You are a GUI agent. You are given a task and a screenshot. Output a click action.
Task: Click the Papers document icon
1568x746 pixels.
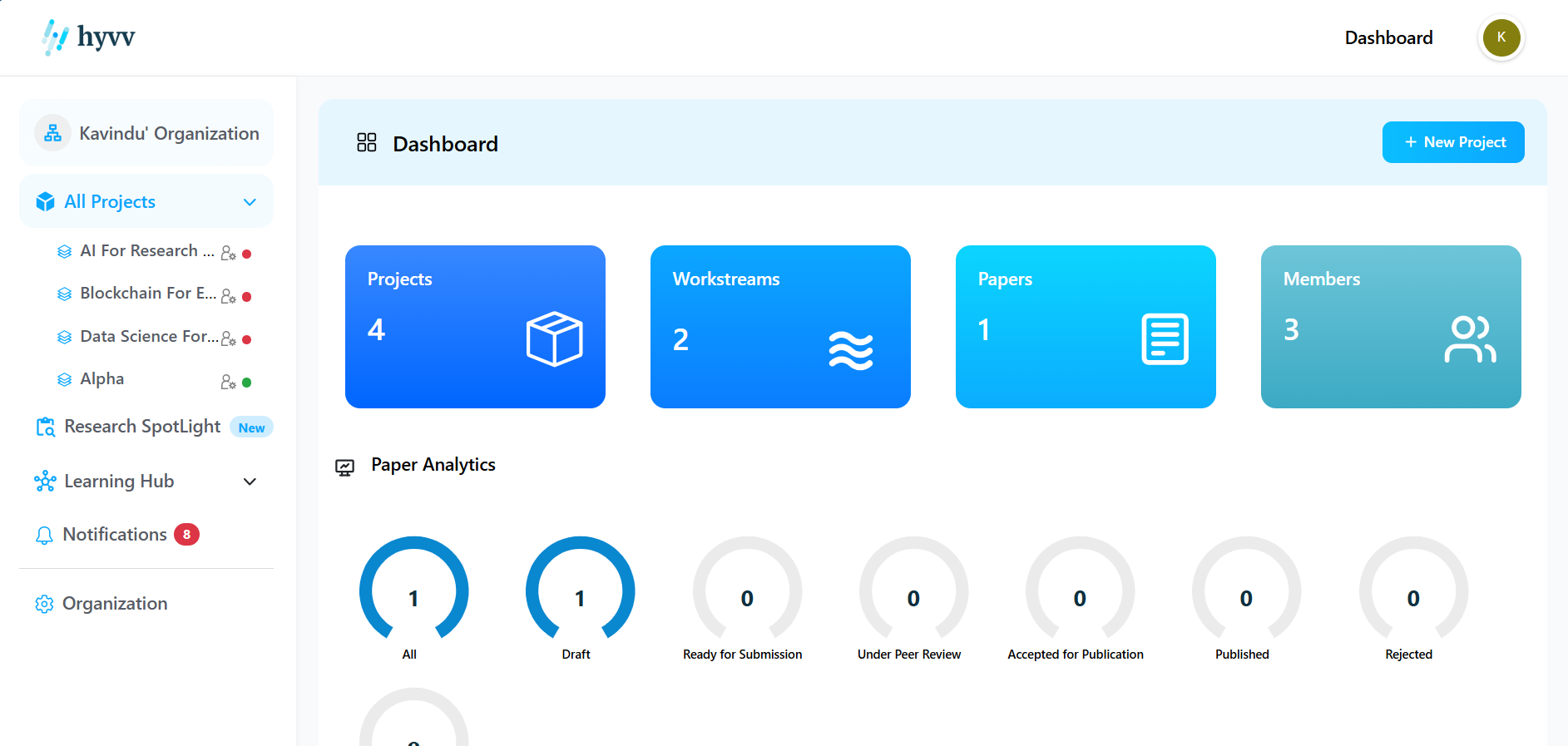[1165, 338]
